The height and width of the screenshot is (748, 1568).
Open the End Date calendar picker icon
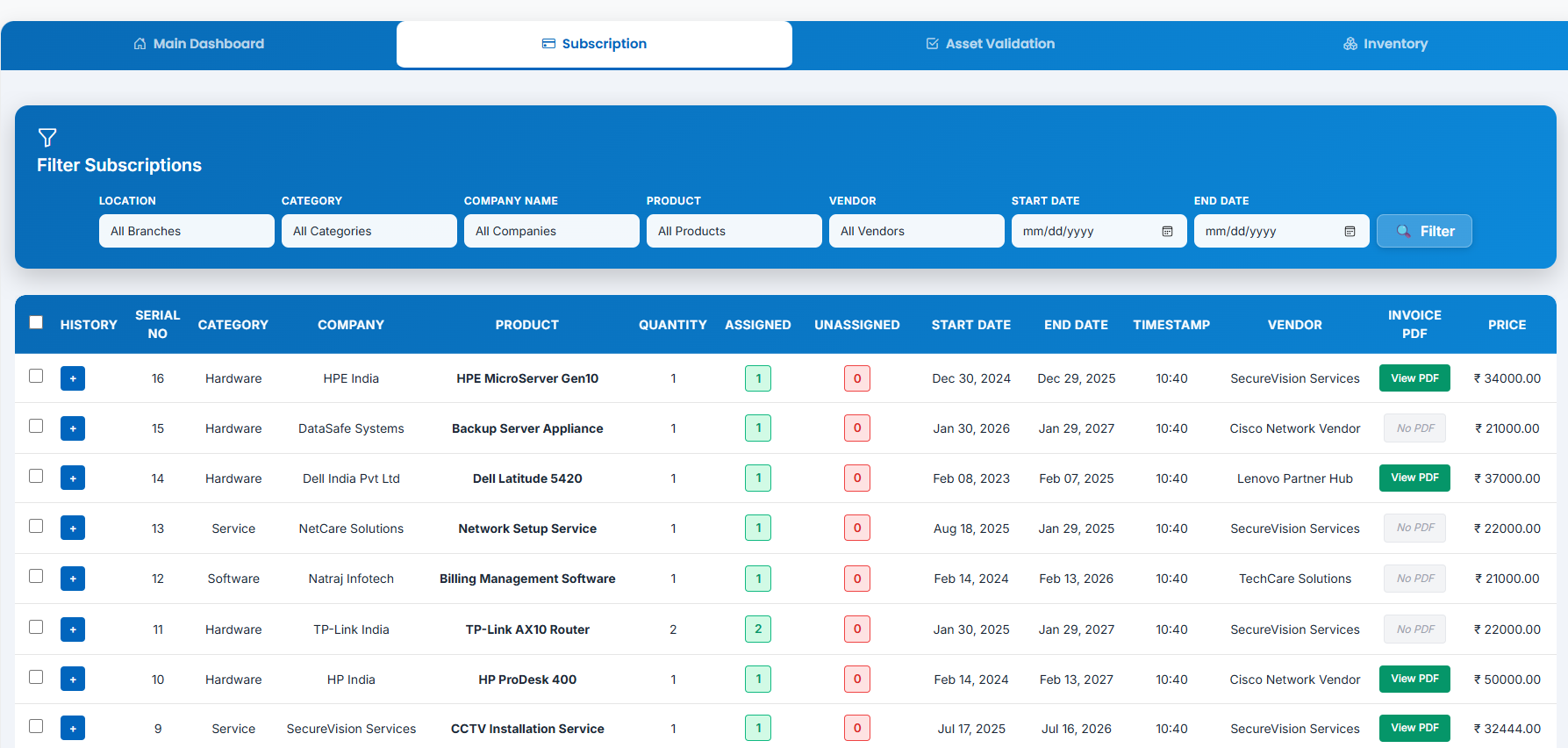click(1350, 231)
